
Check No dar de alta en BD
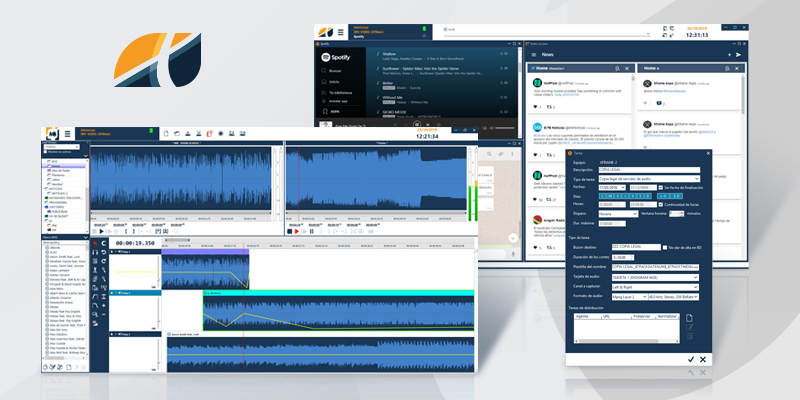coord(665,247)
